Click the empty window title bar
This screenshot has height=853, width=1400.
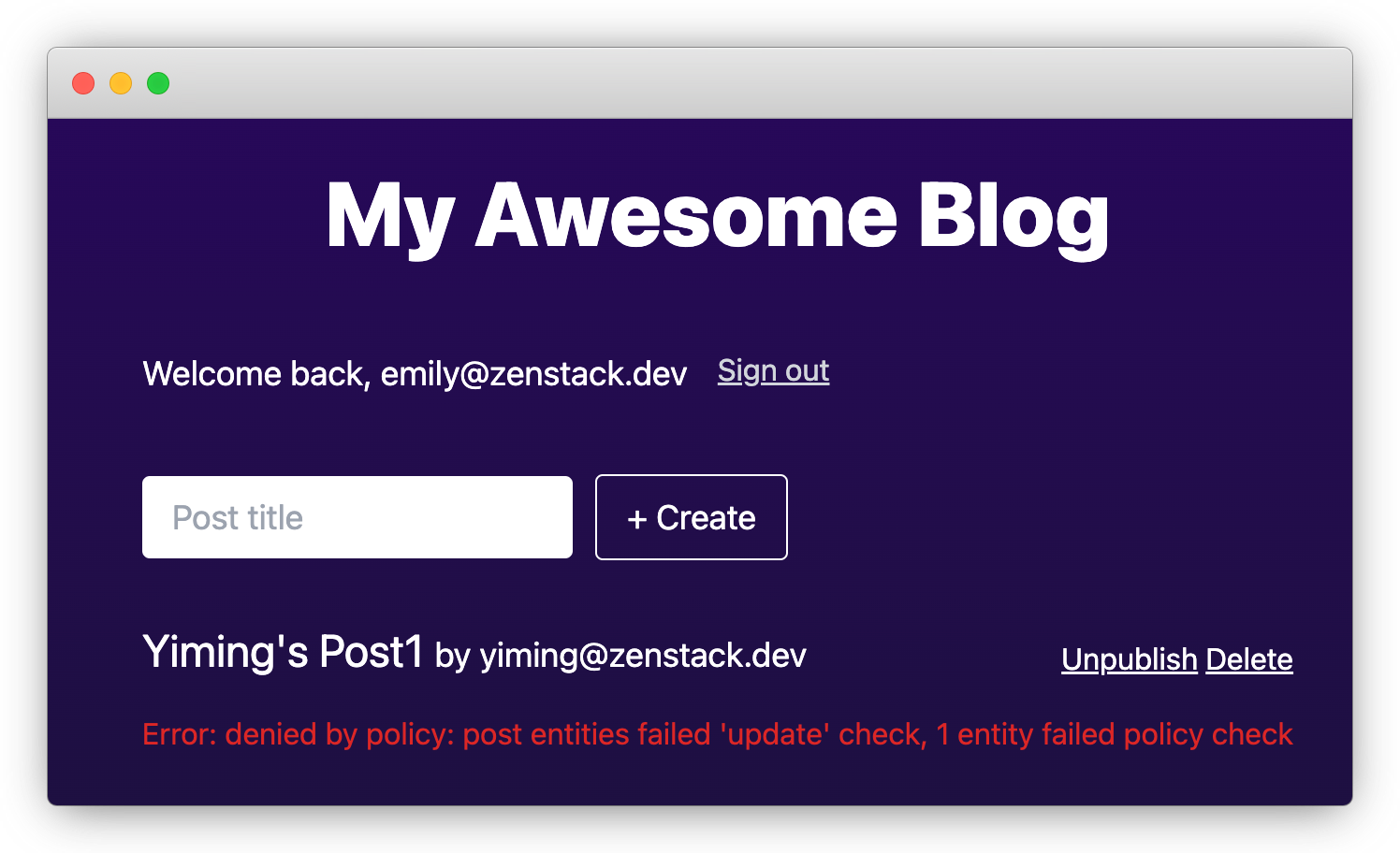click(749, 83)
